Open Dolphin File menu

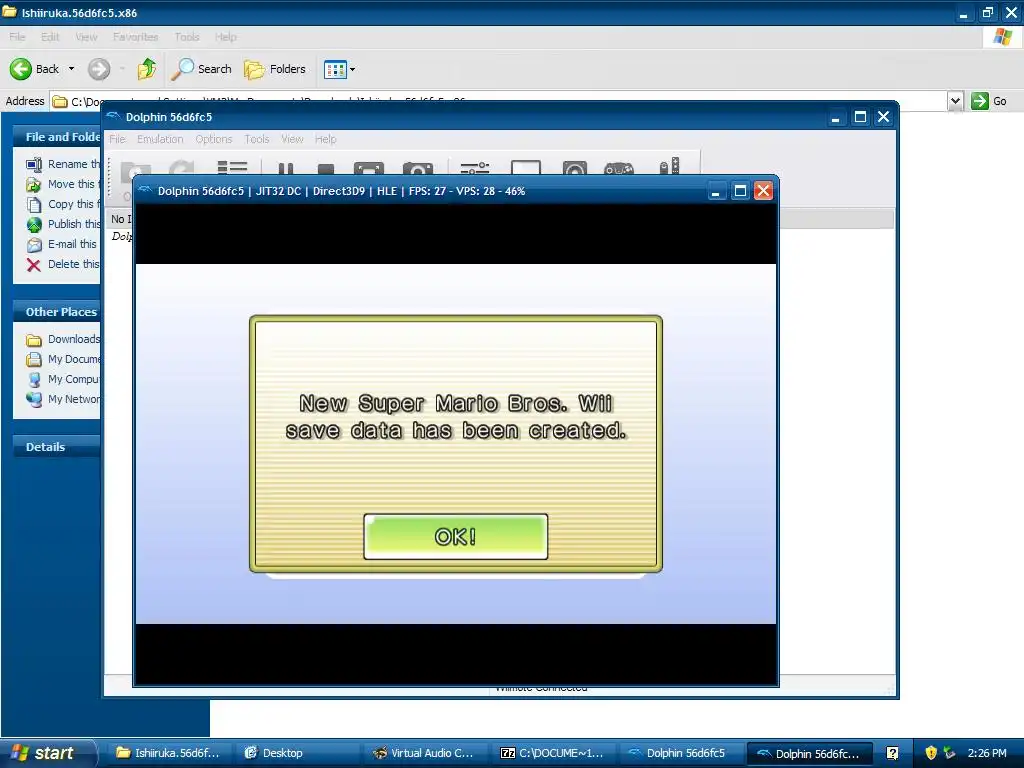tap(117, 139)
